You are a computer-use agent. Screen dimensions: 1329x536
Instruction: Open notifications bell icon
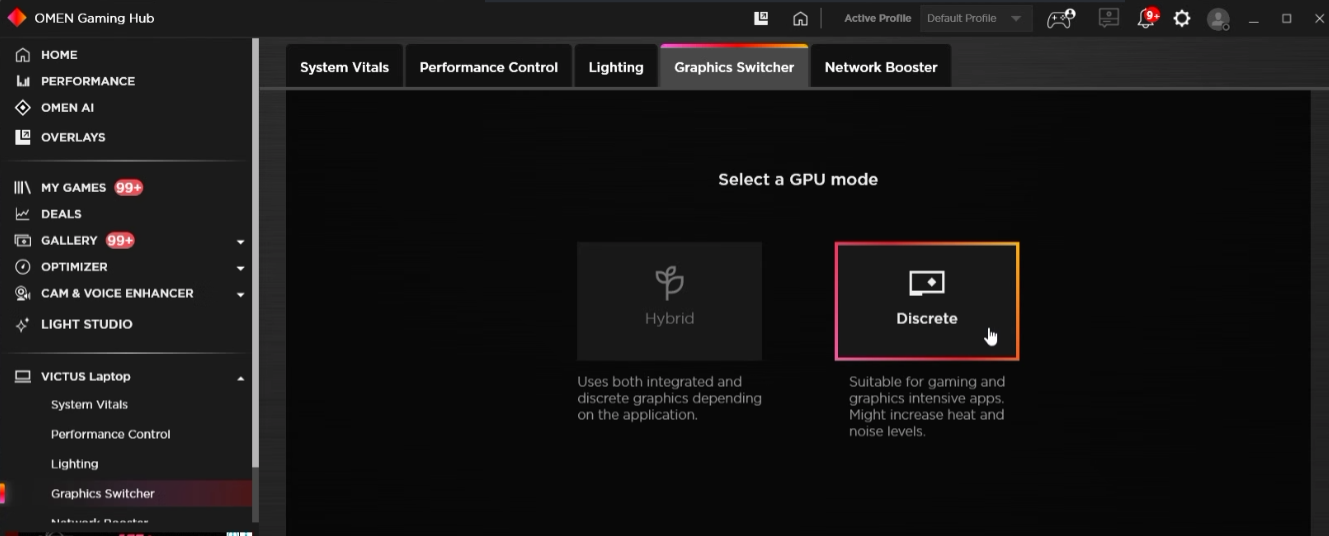pyautogui.click(x=1147, y=18)
